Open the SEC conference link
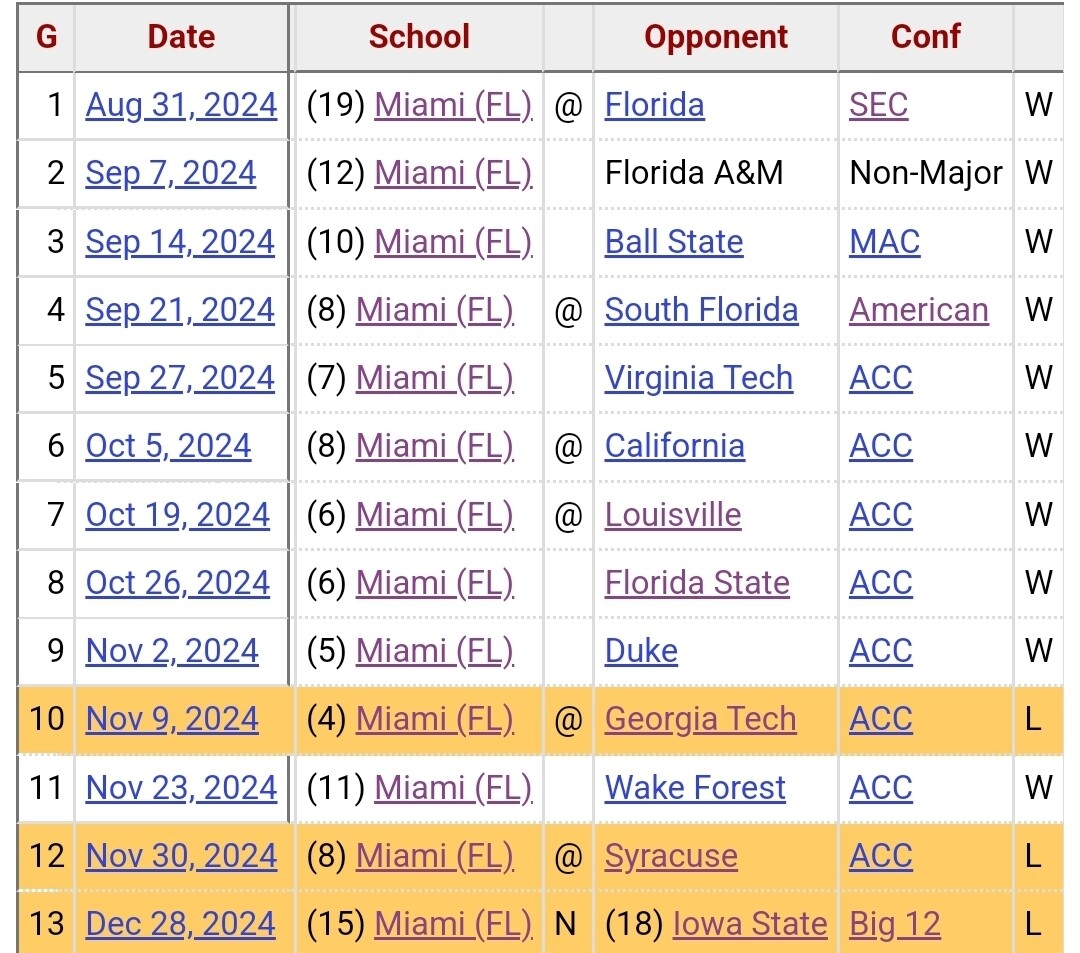 pos(878,105)
